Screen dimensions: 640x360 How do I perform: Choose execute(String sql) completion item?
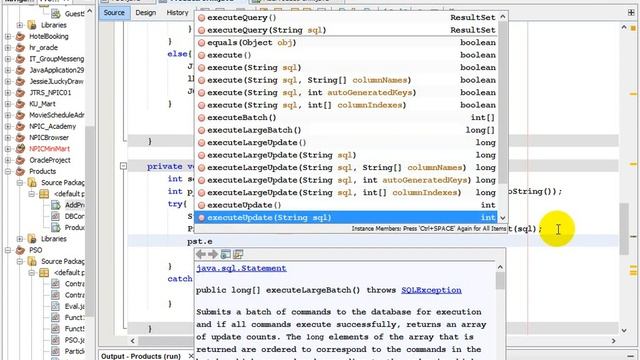click(x=346, y=67)
